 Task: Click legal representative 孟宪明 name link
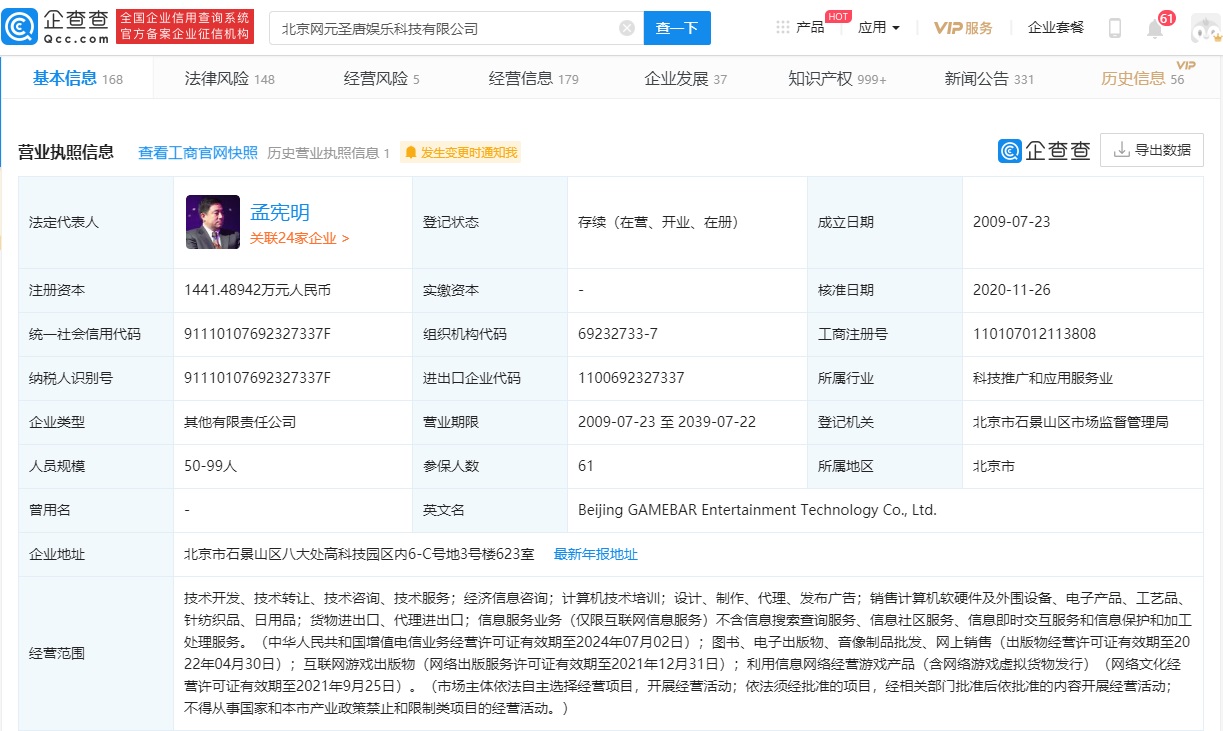(280, 212)
